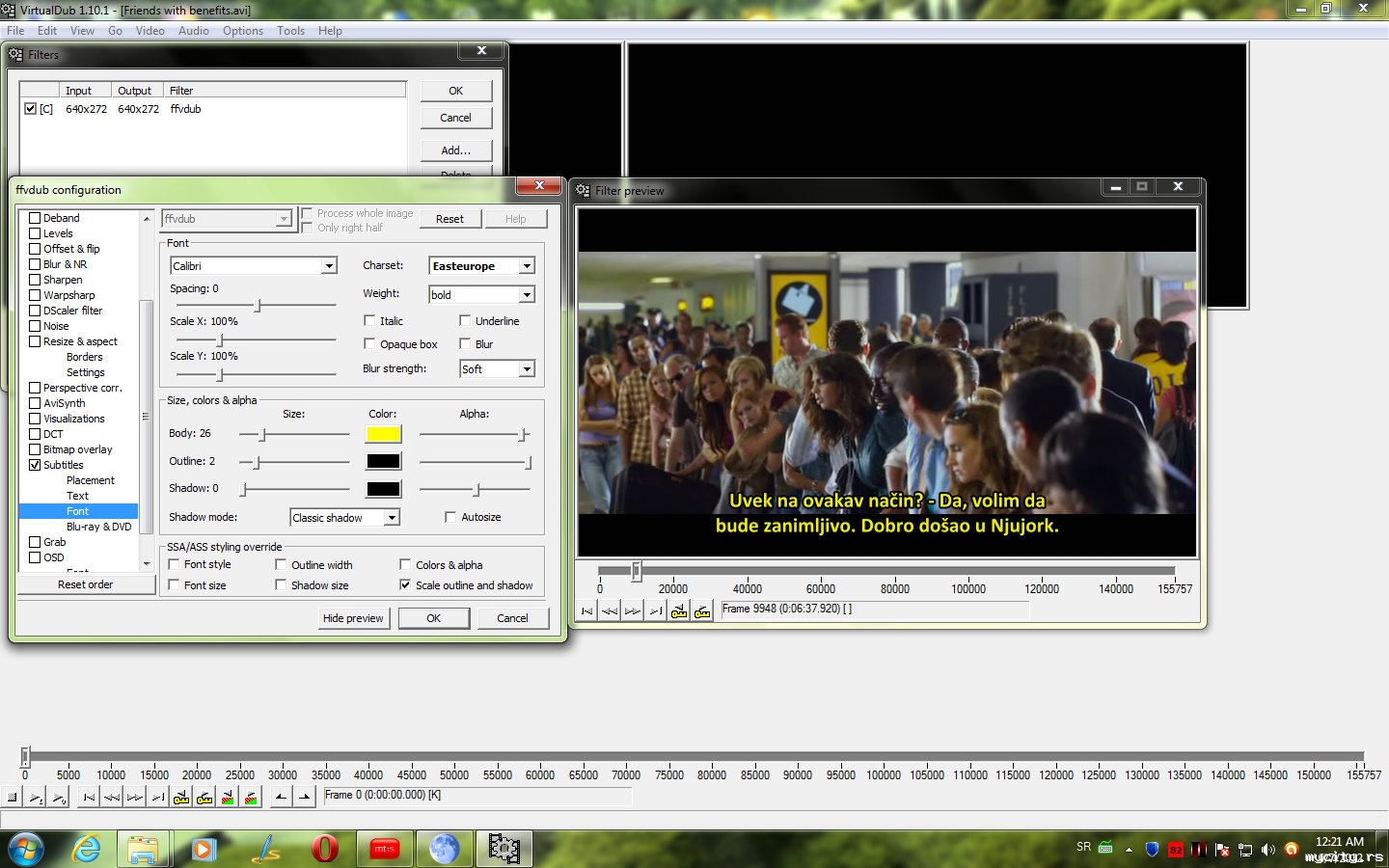Open the Audio menu
The width and height of the screenshot is (1389, 868).
pyautogui.click(x=193, y=31)
